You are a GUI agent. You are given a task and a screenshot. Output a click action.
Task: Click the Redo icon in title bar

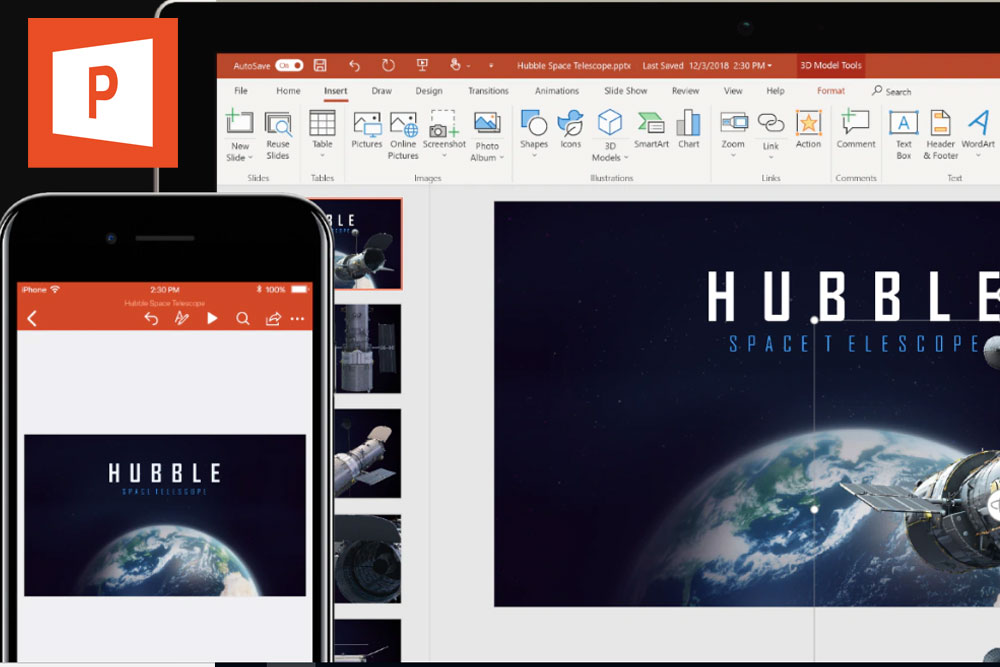pos(388,65)
